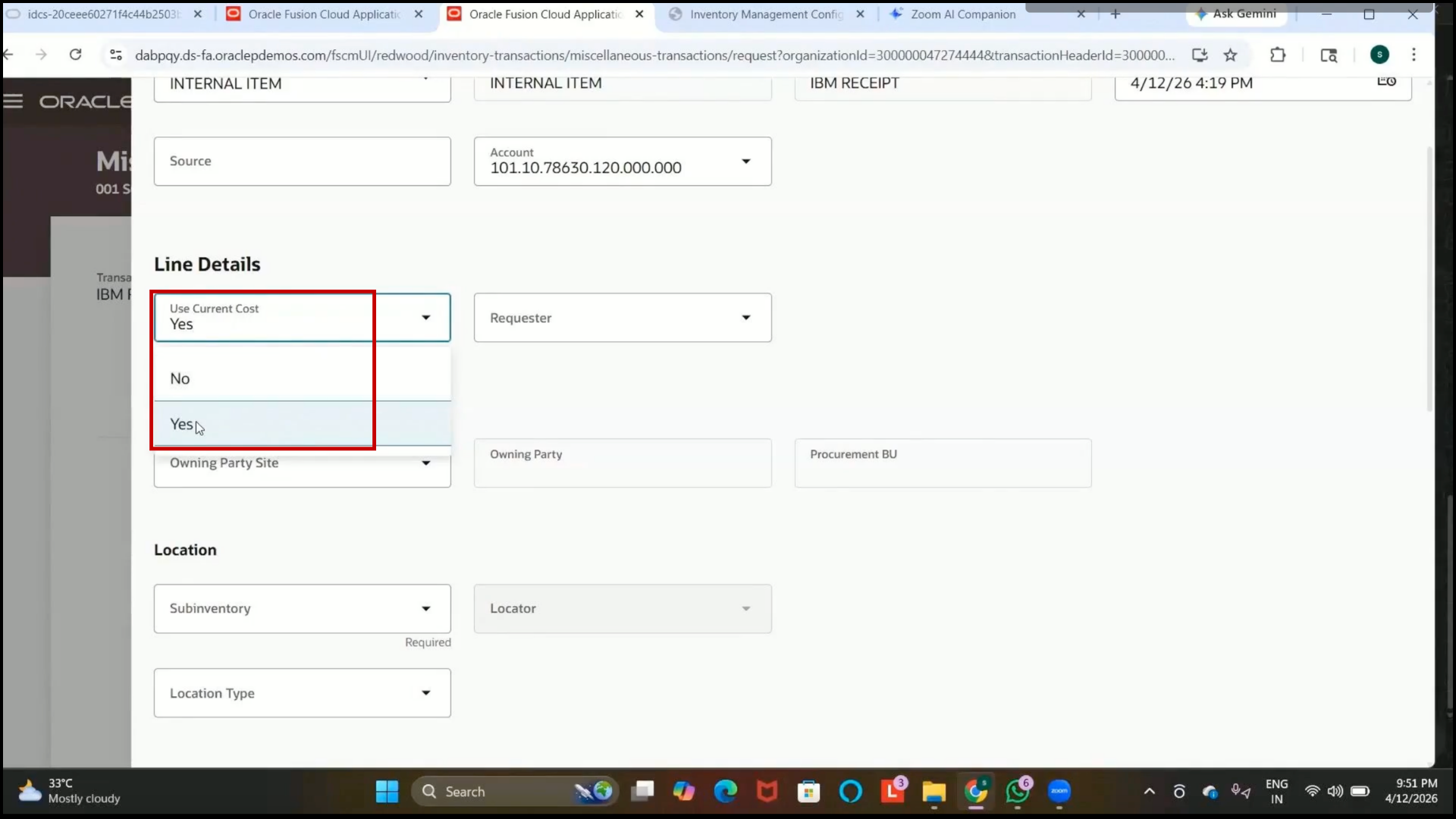Image resolution: width=1456 pixels, height=819 pixels.
Task: Expand the disabled Locator dropdown
Action: [746, 609]
